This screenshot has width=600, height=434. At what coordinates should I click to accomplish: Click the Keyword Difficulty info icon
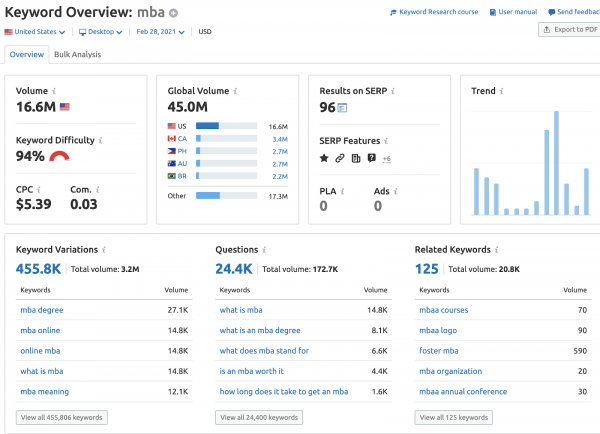(x=100, y=140)
